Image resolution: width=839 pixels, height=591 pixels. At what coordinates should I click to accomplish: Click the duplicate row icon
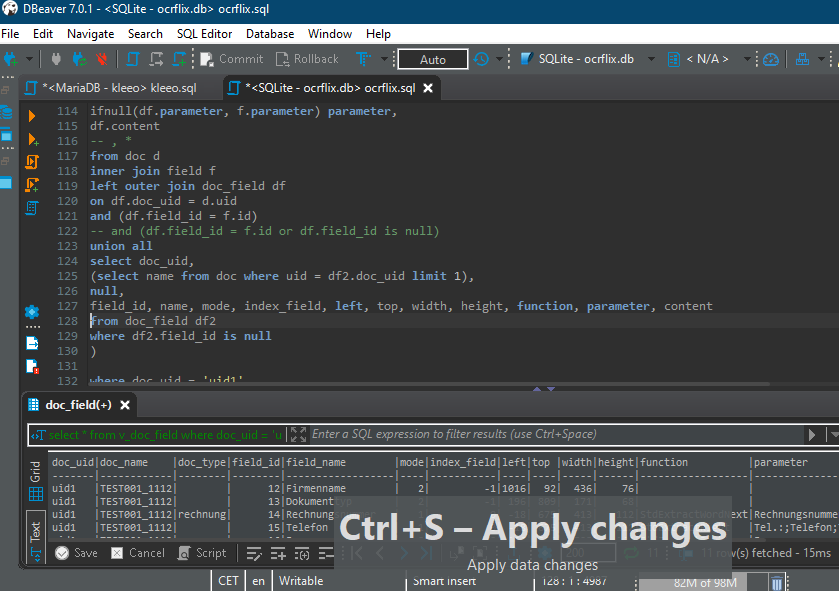click(x=302, y=553)
